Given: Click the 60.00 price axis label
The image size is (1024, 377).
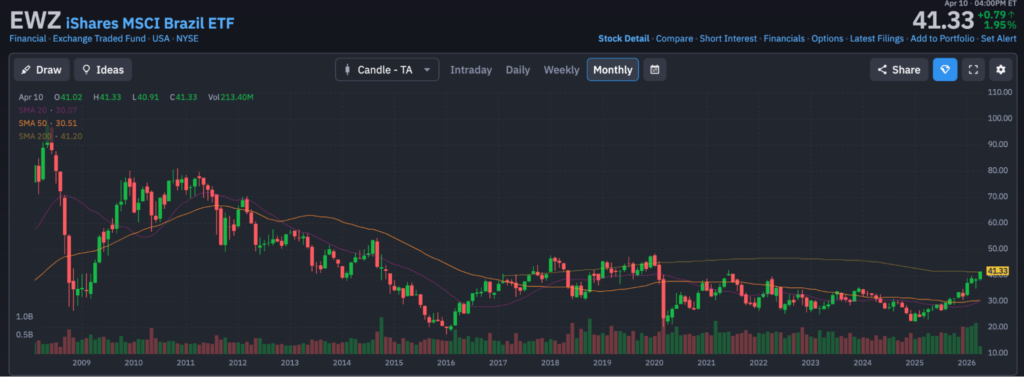Looking at the screenshot, I should [999, 222].
